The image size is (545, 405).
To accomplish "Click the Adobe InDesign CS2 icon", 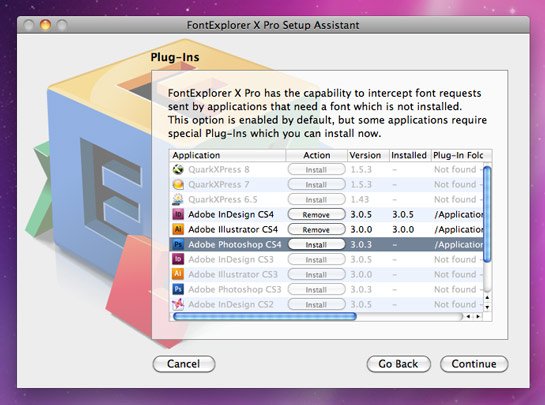I will click(178, 304).
